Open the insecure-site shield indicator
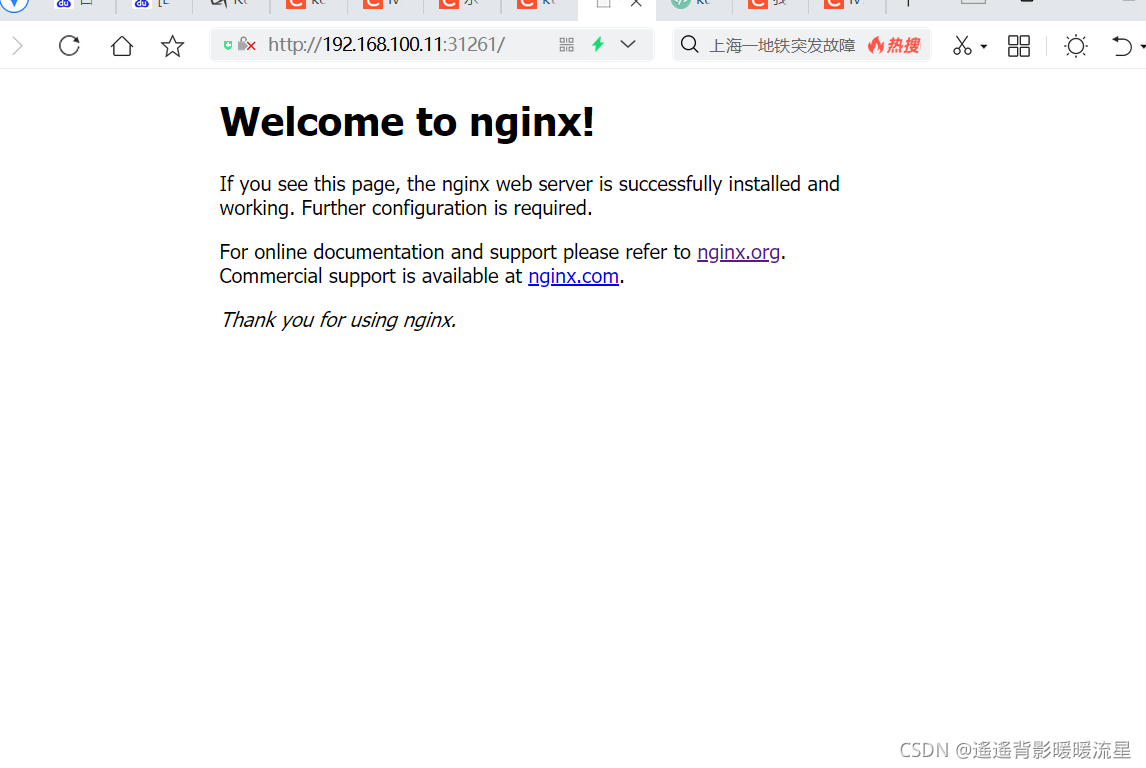This screenshot has width=1146, height=768. (239, 45)
